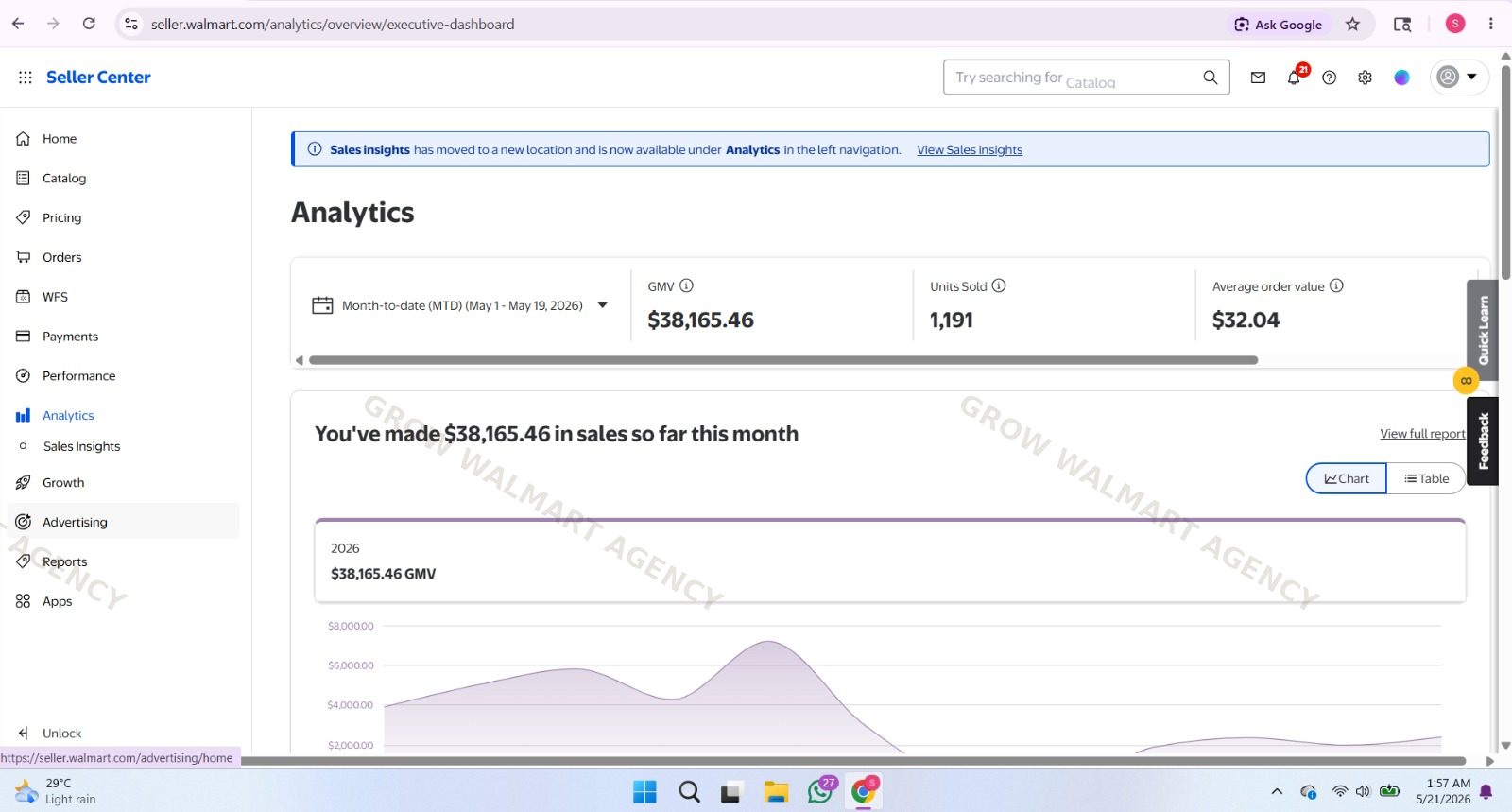Open Advertising in the sidebar

point(75,523)
